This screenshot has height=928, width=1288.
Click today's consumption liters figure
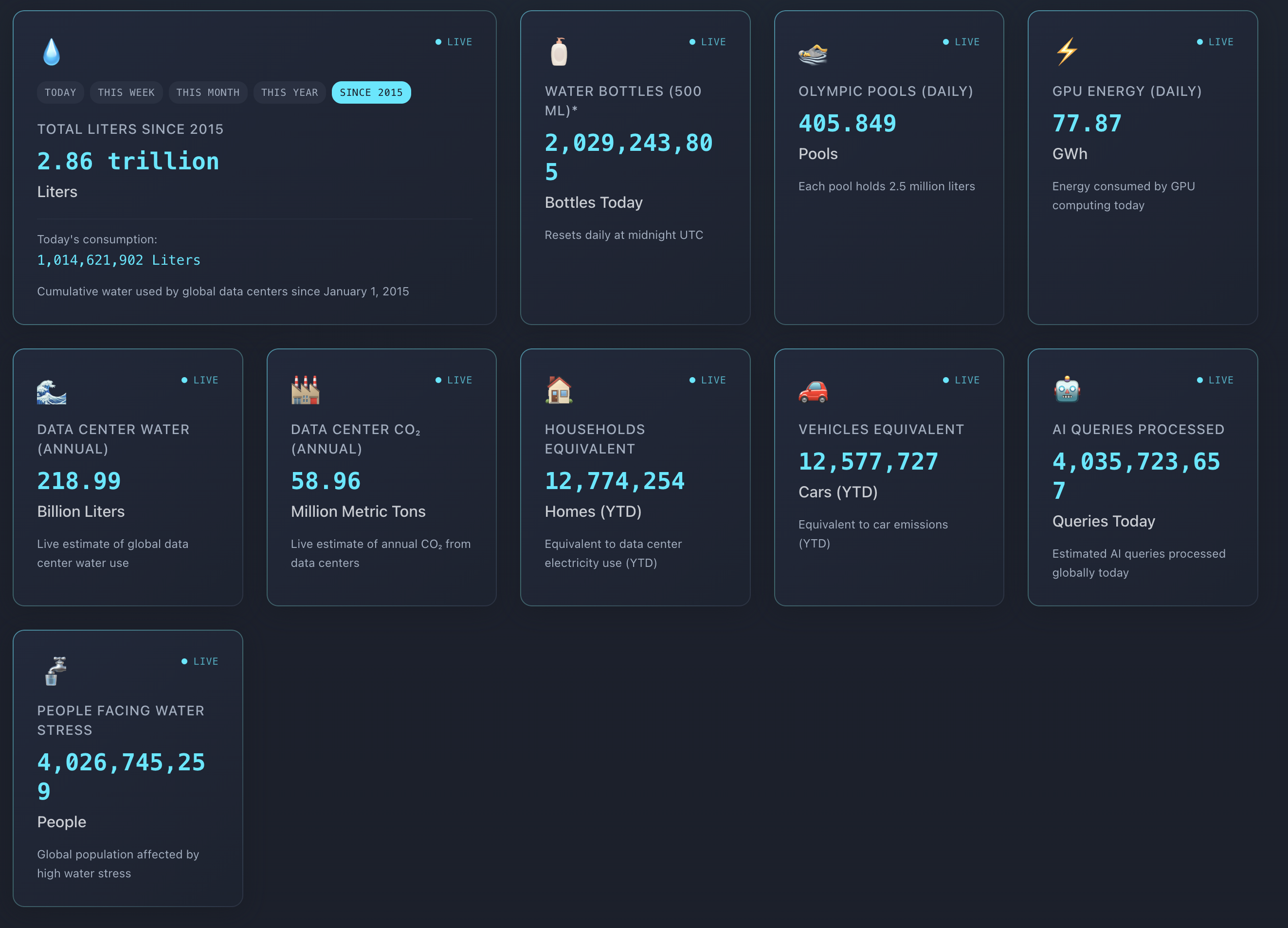119,260
